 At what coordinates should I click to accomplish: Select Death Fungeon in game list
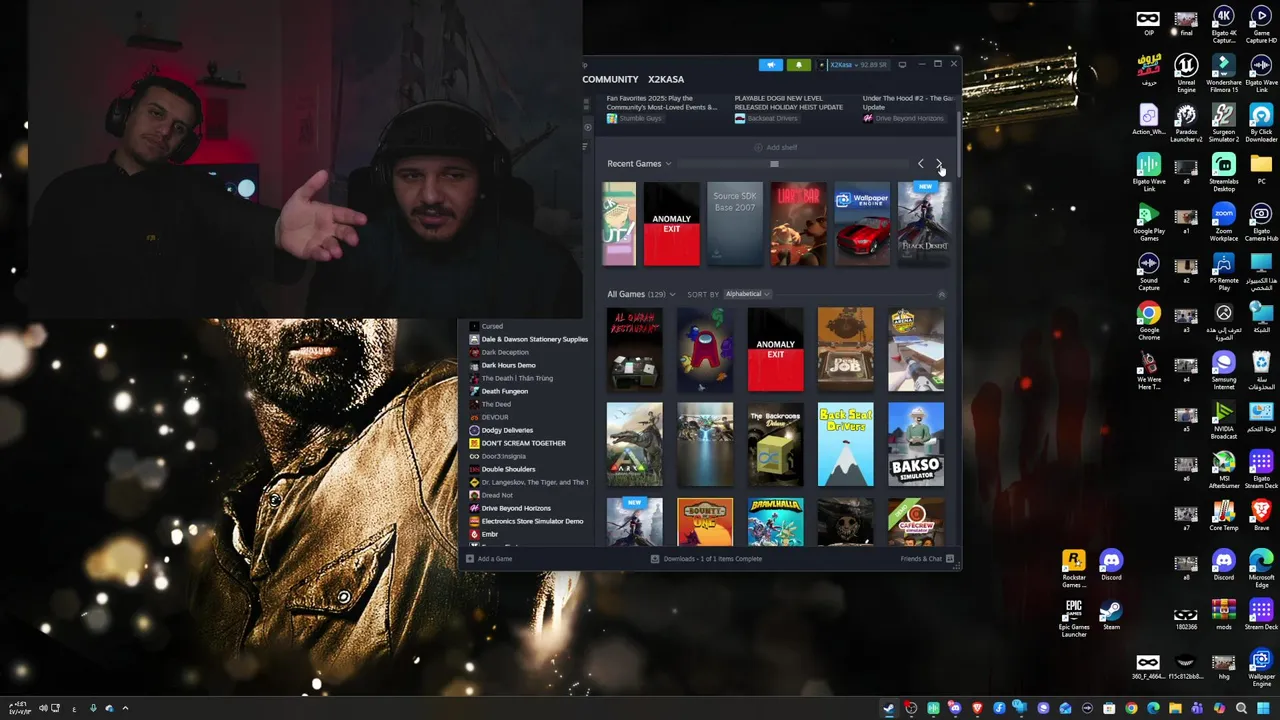pyautogui.click(x=498, y=391)
